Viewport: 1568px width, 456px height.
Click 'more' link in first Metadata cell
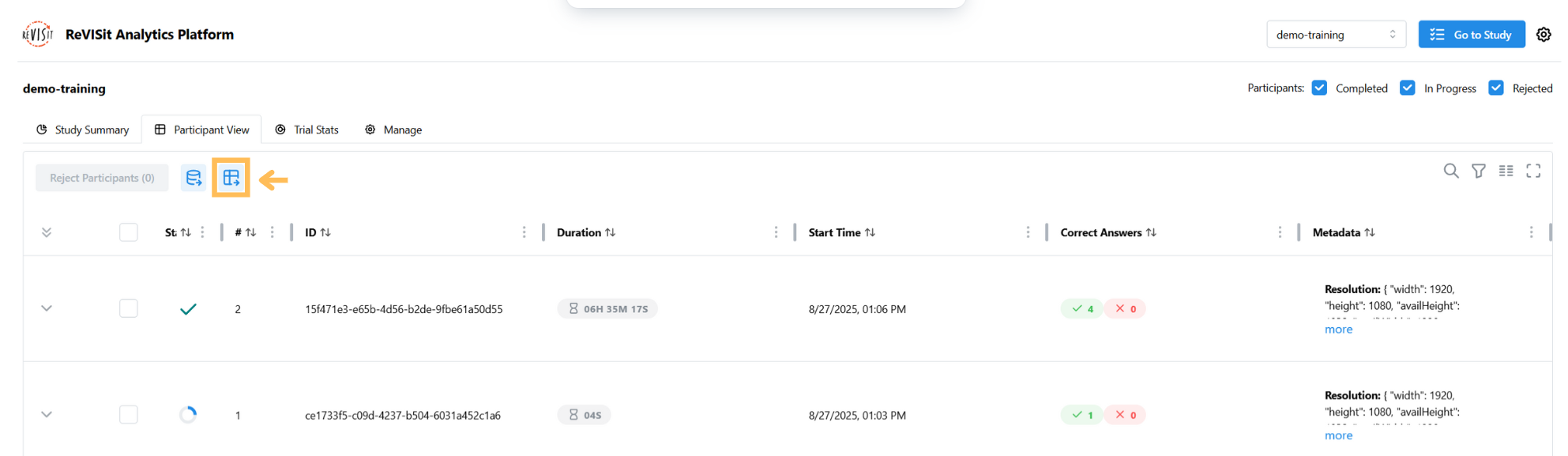click(x=1338, y=330)
